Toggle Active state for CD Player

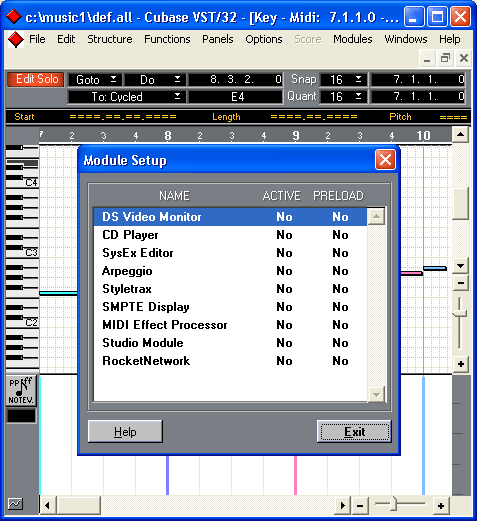tap(284, 235)
